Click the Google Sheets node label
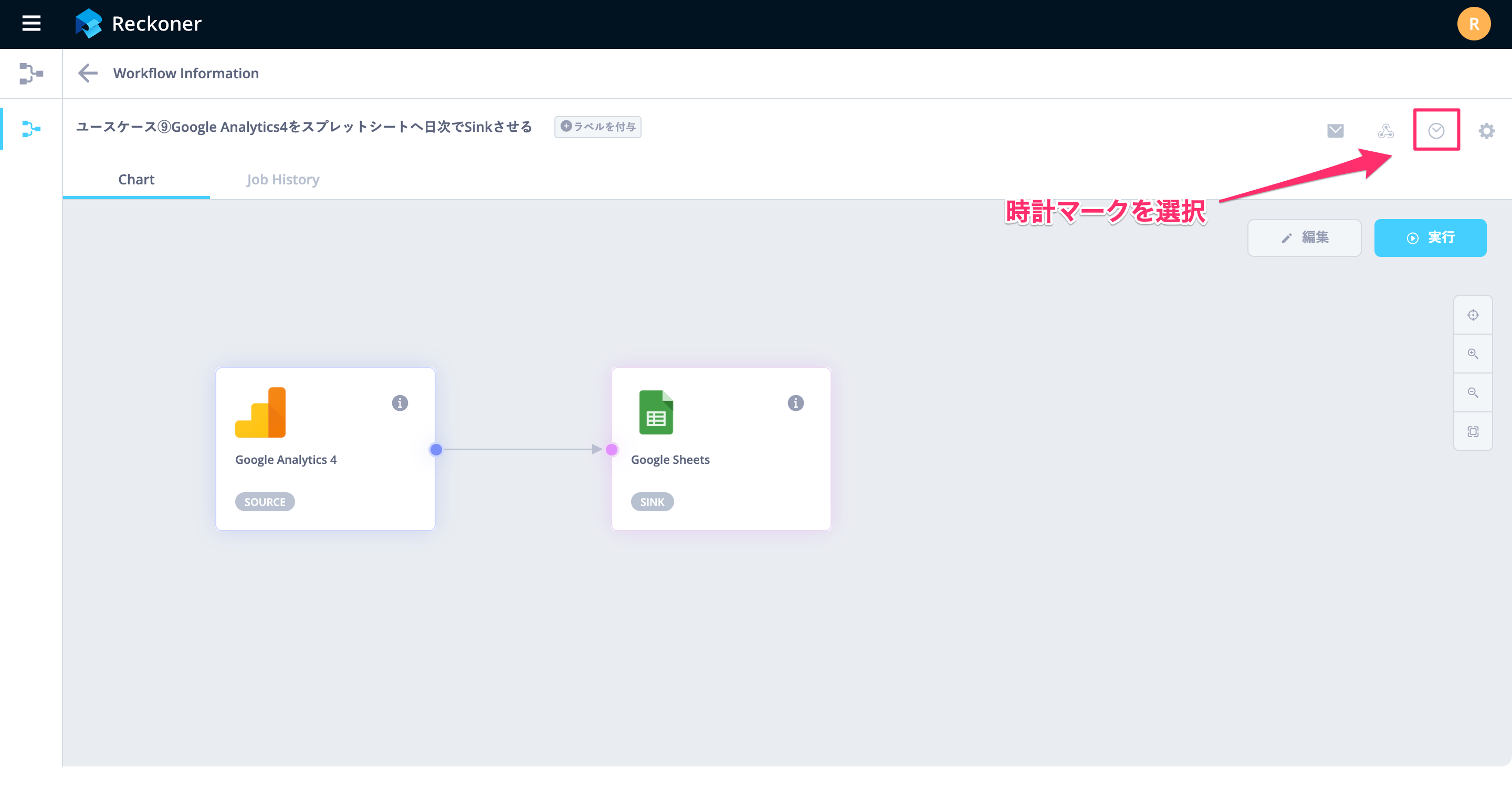 (x=670, y=460)
